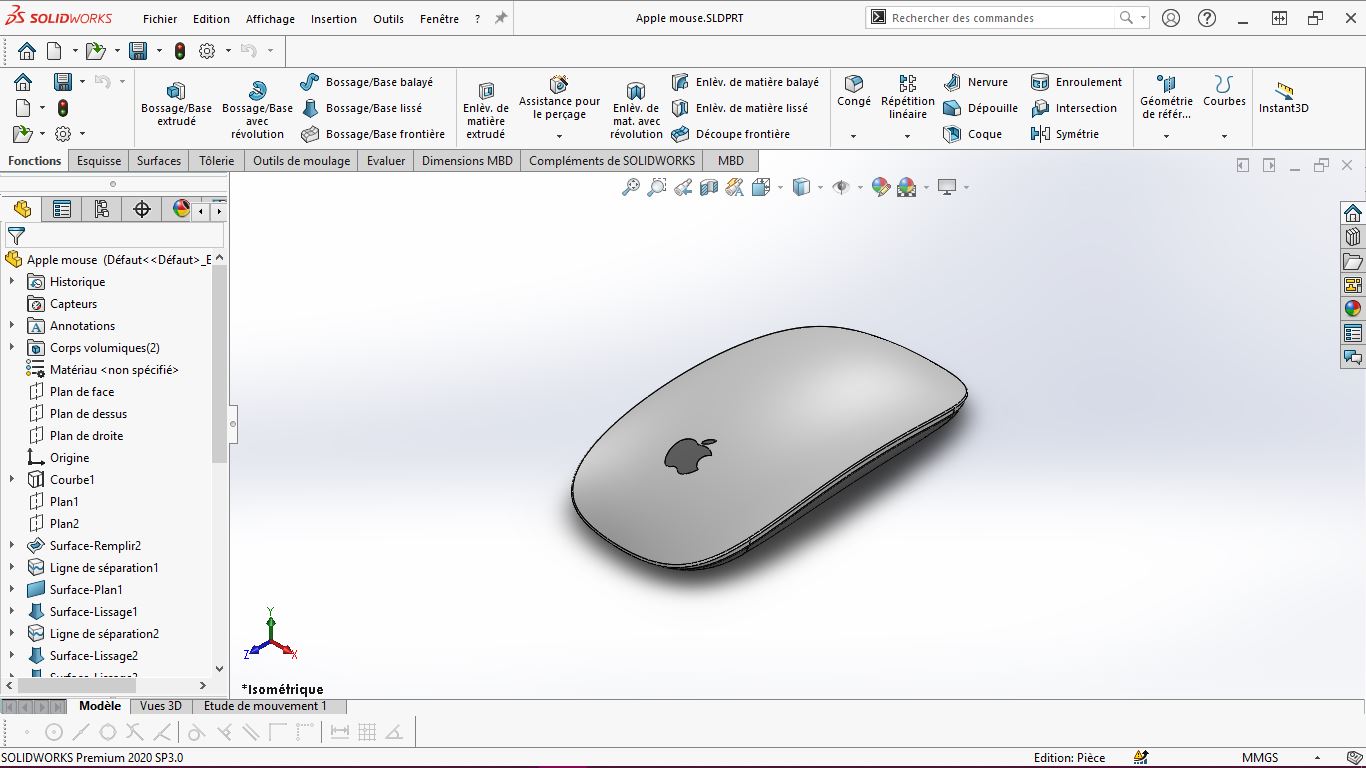The width and height of the screenshot is (1366, 768).
Task: Click the feature tree filter icon
Action: (x=16, y=236)
